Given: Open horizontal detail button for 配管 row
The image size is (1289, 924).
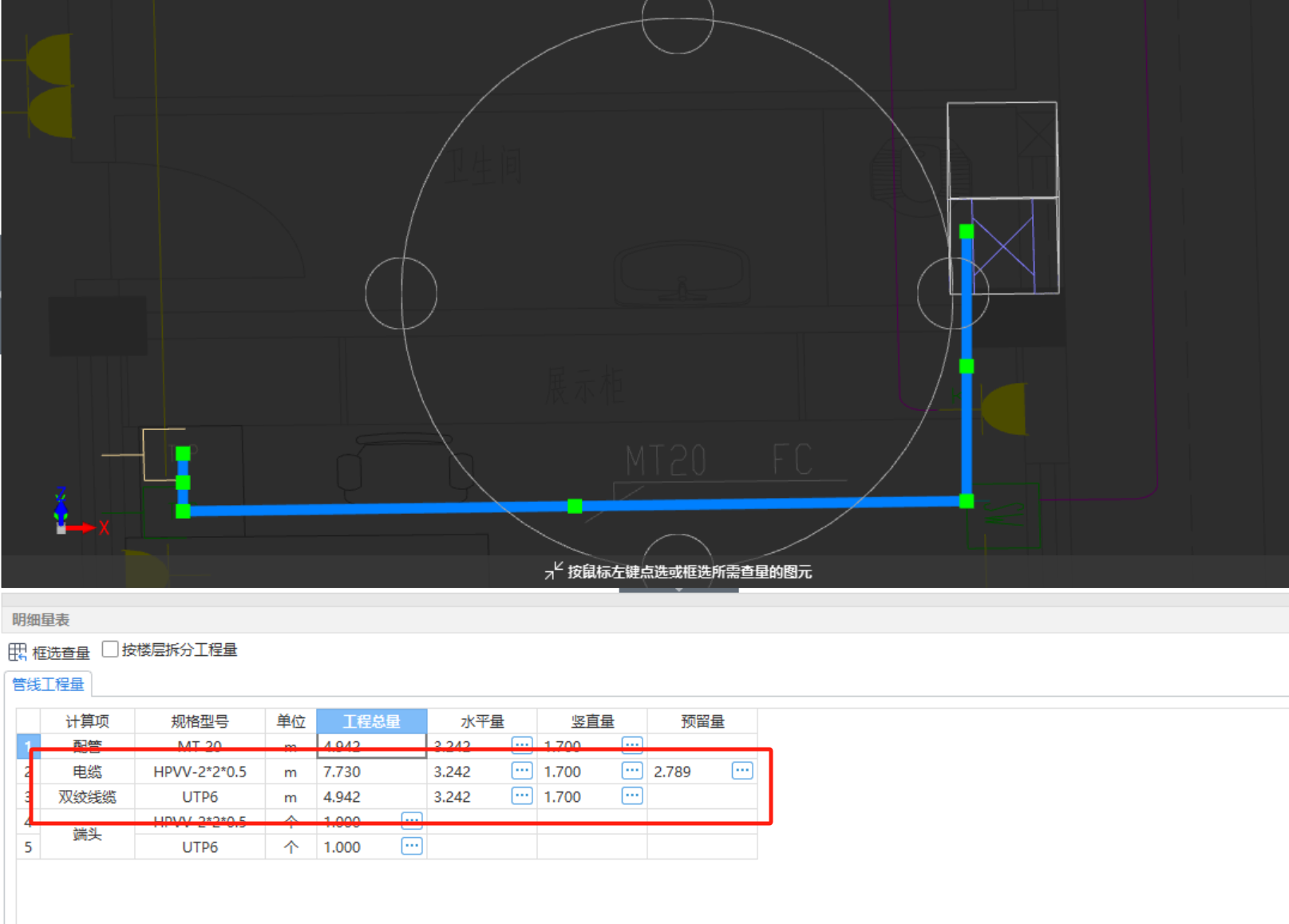Looking at the screenshot, I should 522,745.
